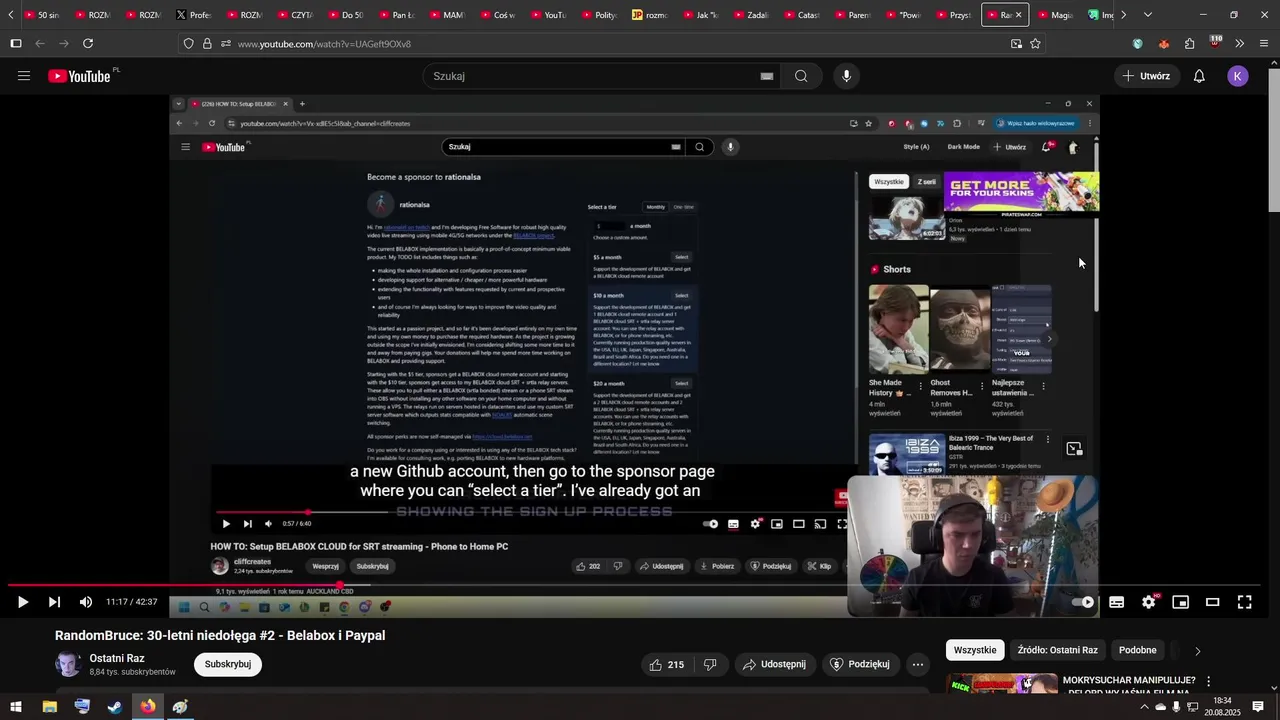Play the paused video
This screenshot has width=1280, height=720.
coord(22,602)
